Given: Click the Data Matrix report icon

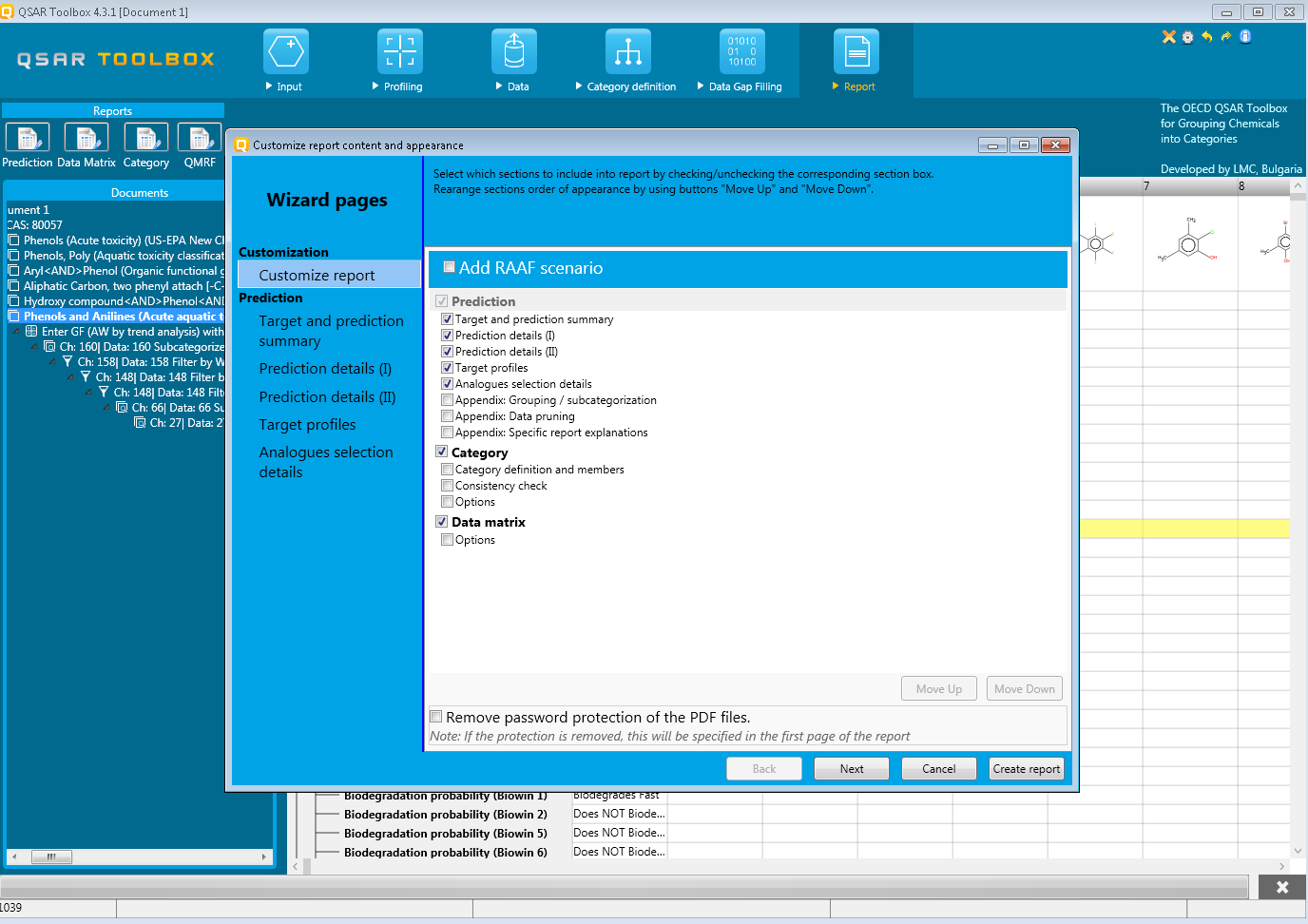Looking at the screenshot, I should coord(87,138).
